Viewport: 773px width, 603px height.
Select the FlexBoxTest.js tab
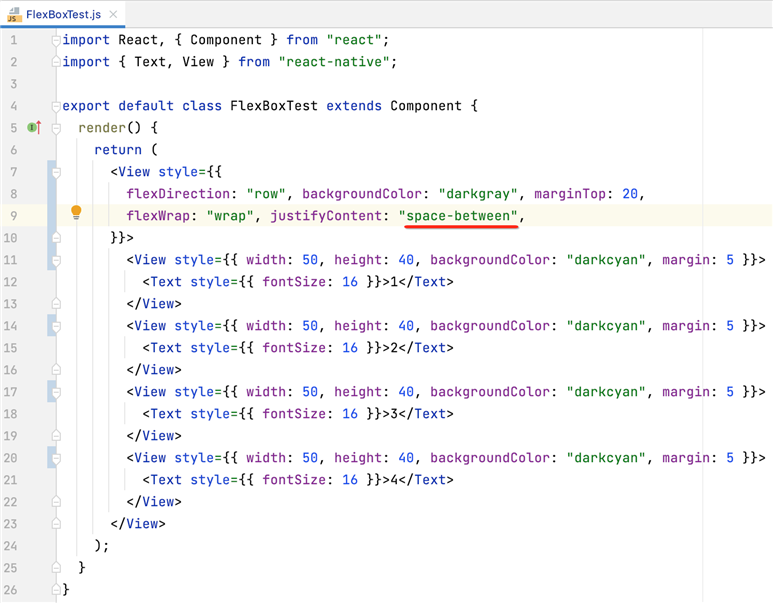[x=63, y=15]
